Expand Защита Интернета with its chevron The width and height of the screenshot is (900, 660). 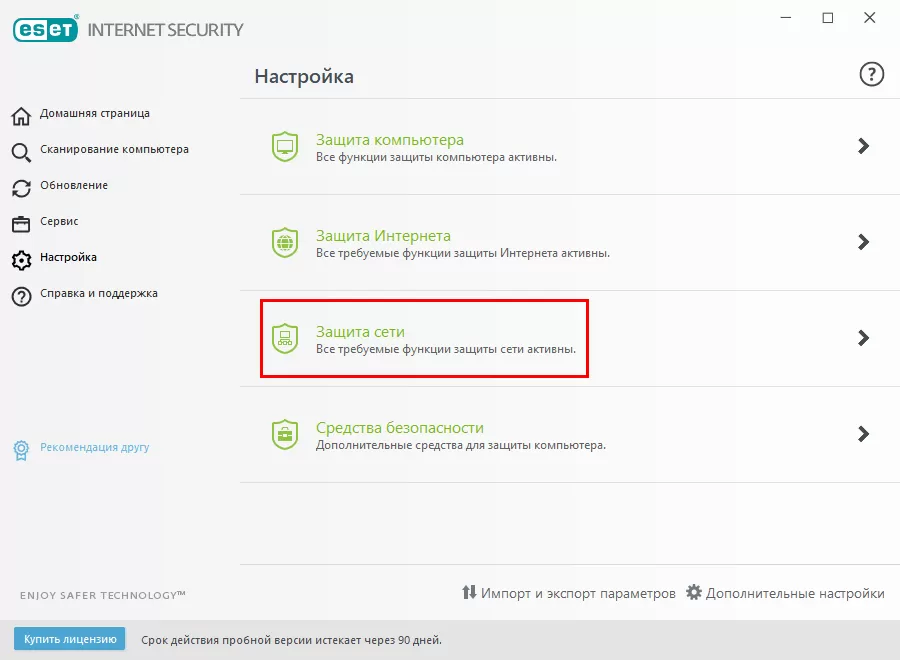tap(864, 242)
